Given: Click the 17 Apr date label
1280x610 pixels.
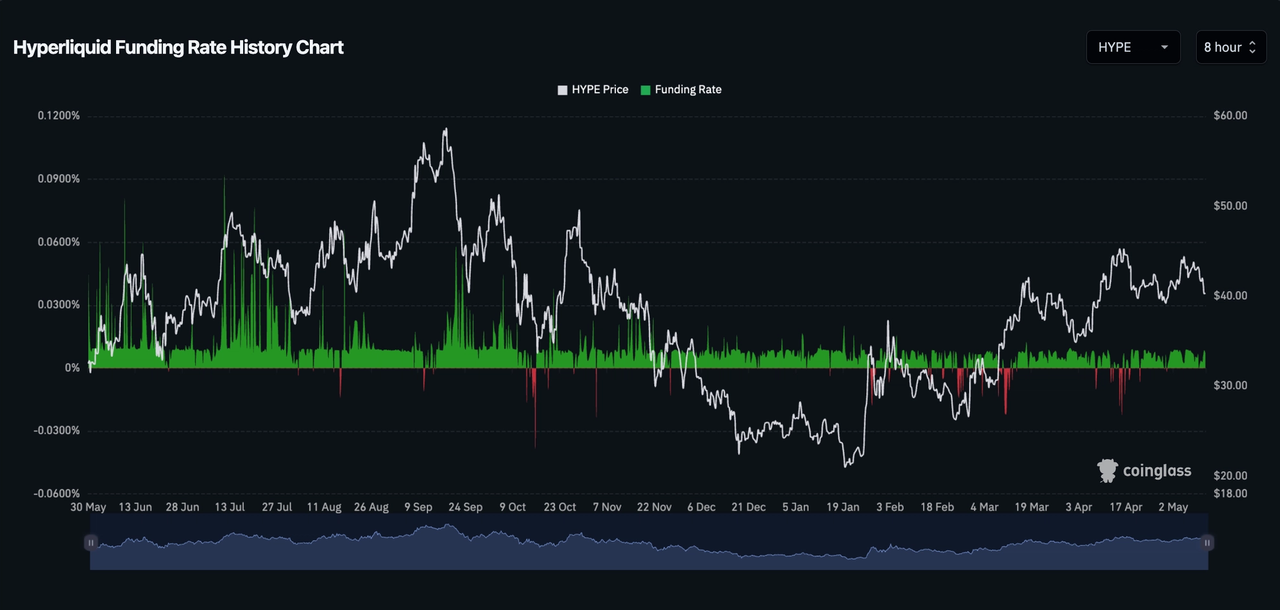Looking at the screenshot, I should [1126, 508].
